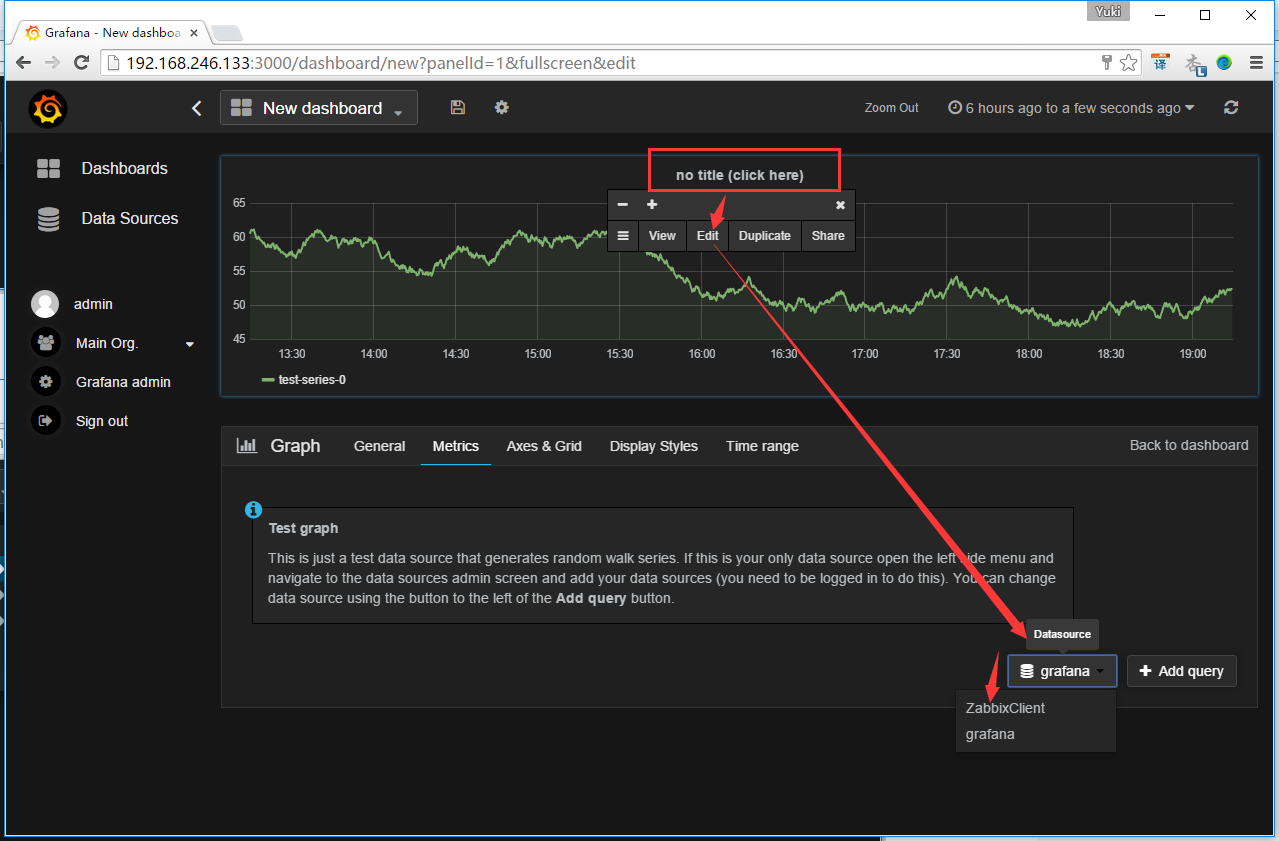The height and width of the screenshot is (841, 1279).
Task: Click the Dashboards grid icon
Action: (48, 168)
